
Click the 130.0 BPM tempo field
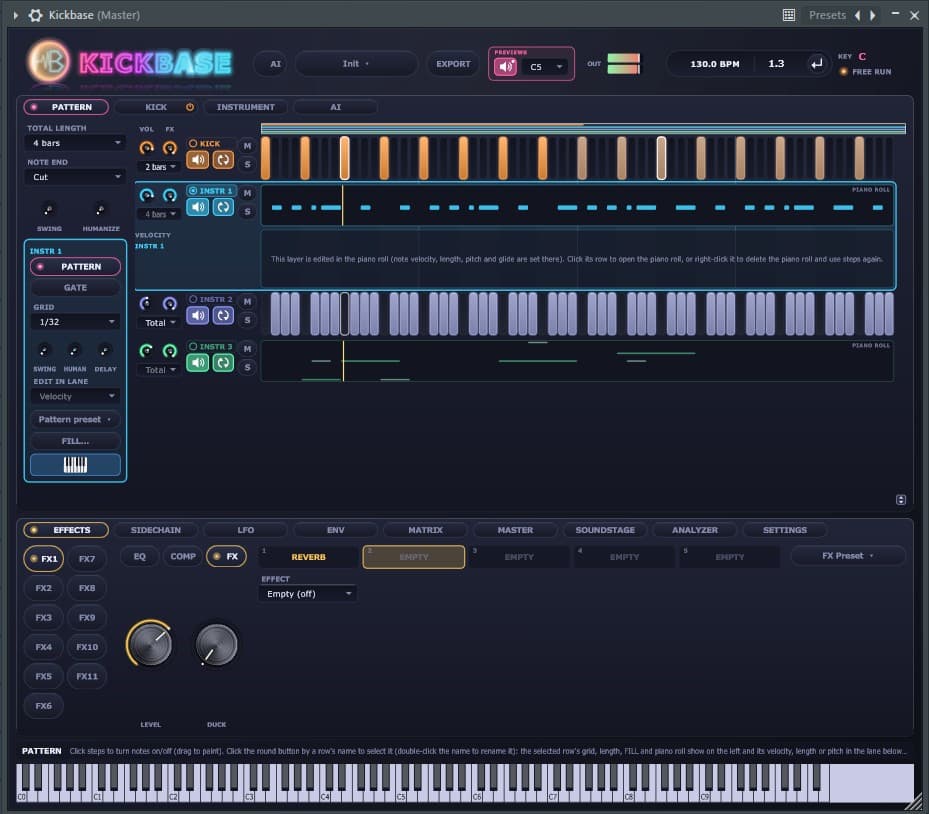[715, 64]
